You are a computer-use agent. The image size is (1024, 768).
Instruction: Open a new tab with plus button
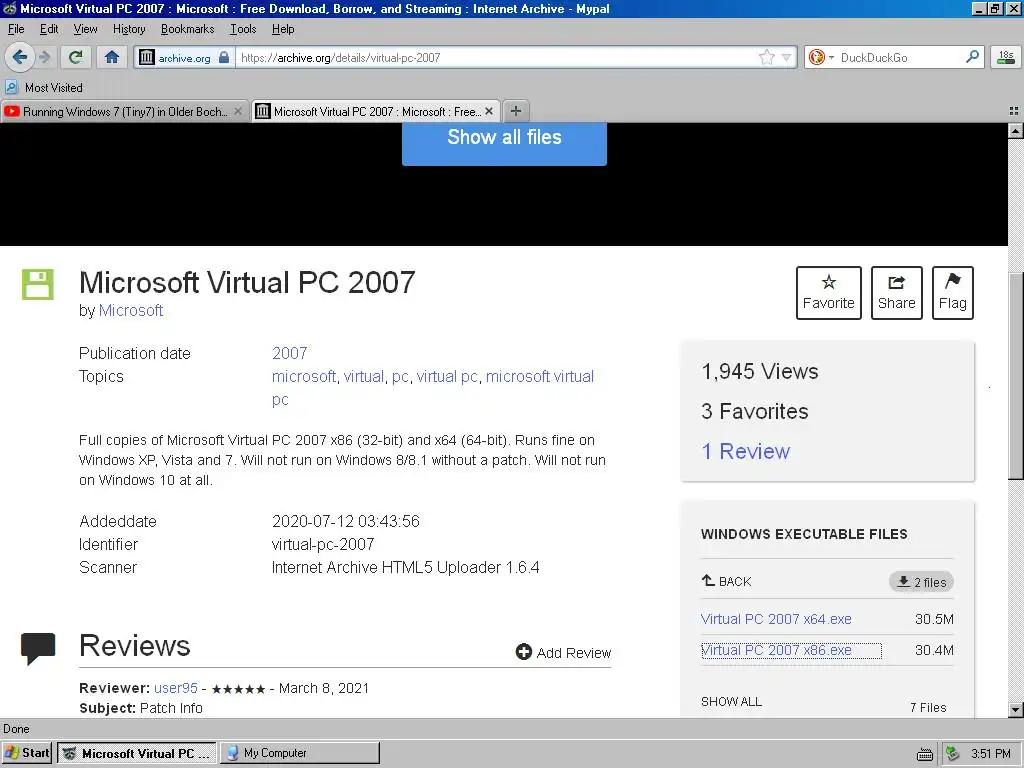click(515, 111)
